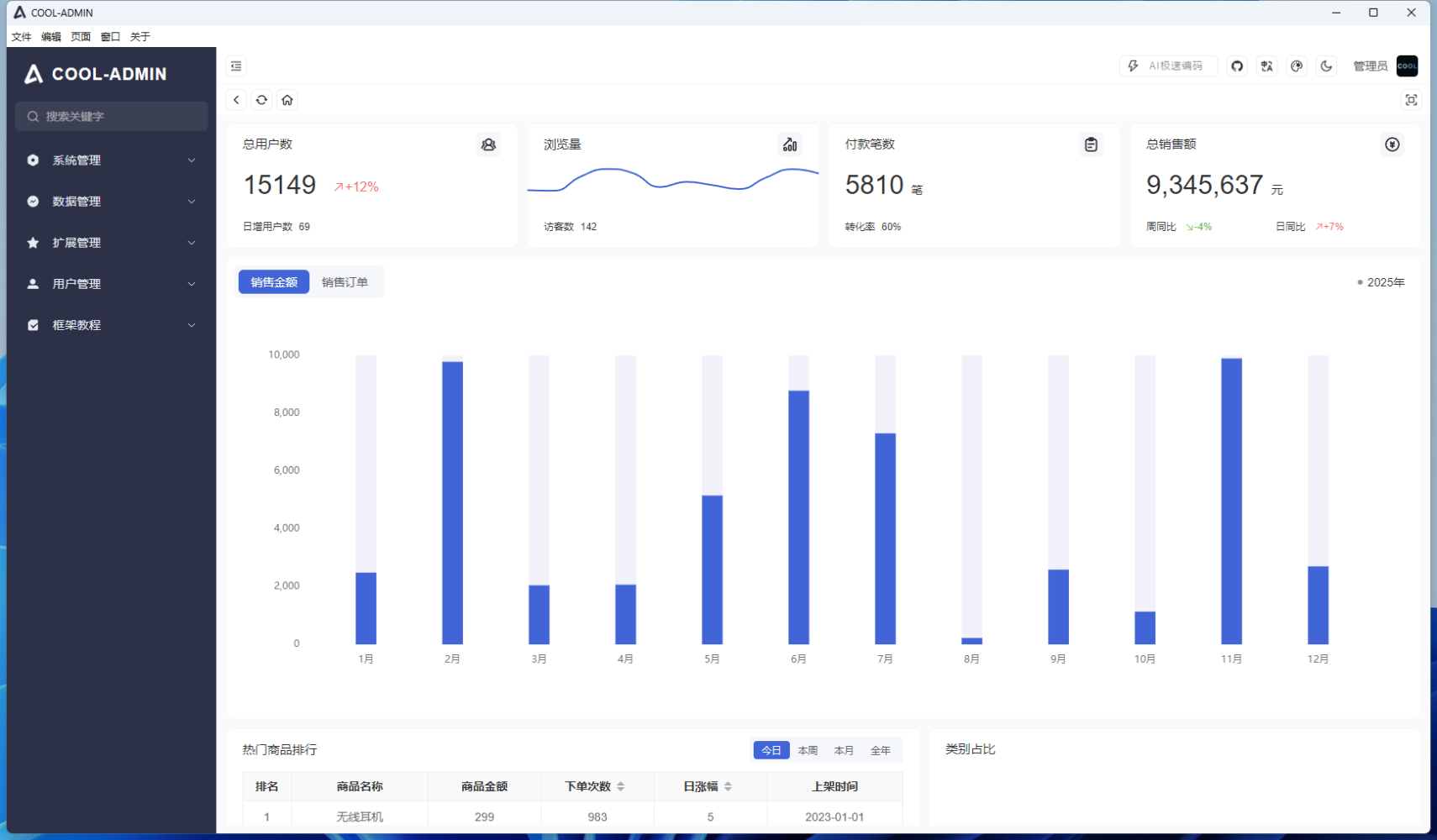
Task: Collapse the sidebar with the indent icon
Action: point(236,66)
